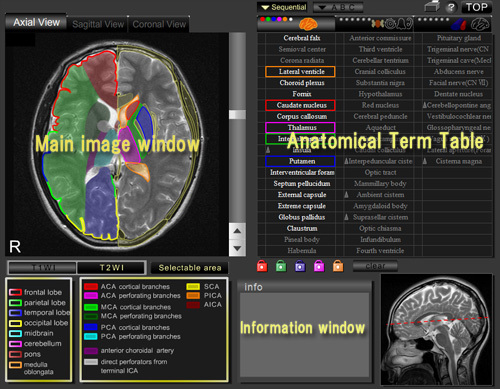Select the ear outline category icon
The height and width of the screenshot is (389, 500).
[409, 23]
